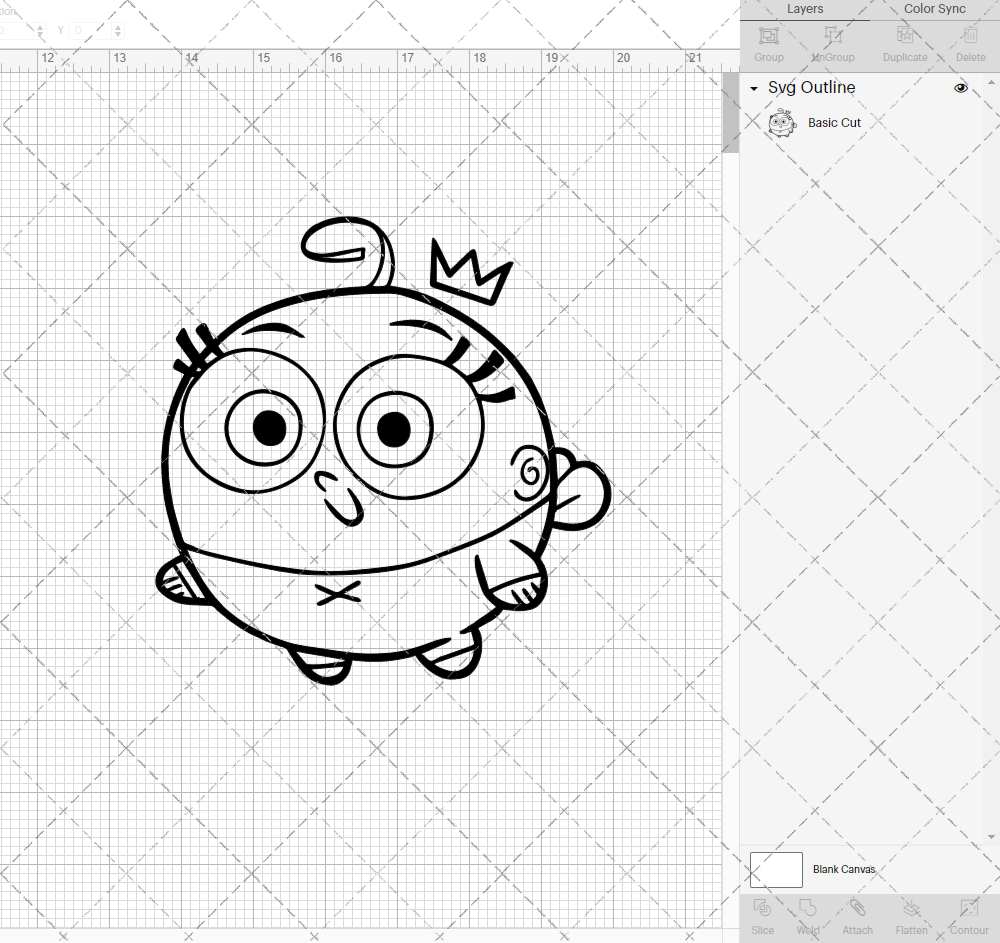This screenshot has width=1000, height=943.
Task: Select the character outline on canvas
Action: click(x=383, y=451)
